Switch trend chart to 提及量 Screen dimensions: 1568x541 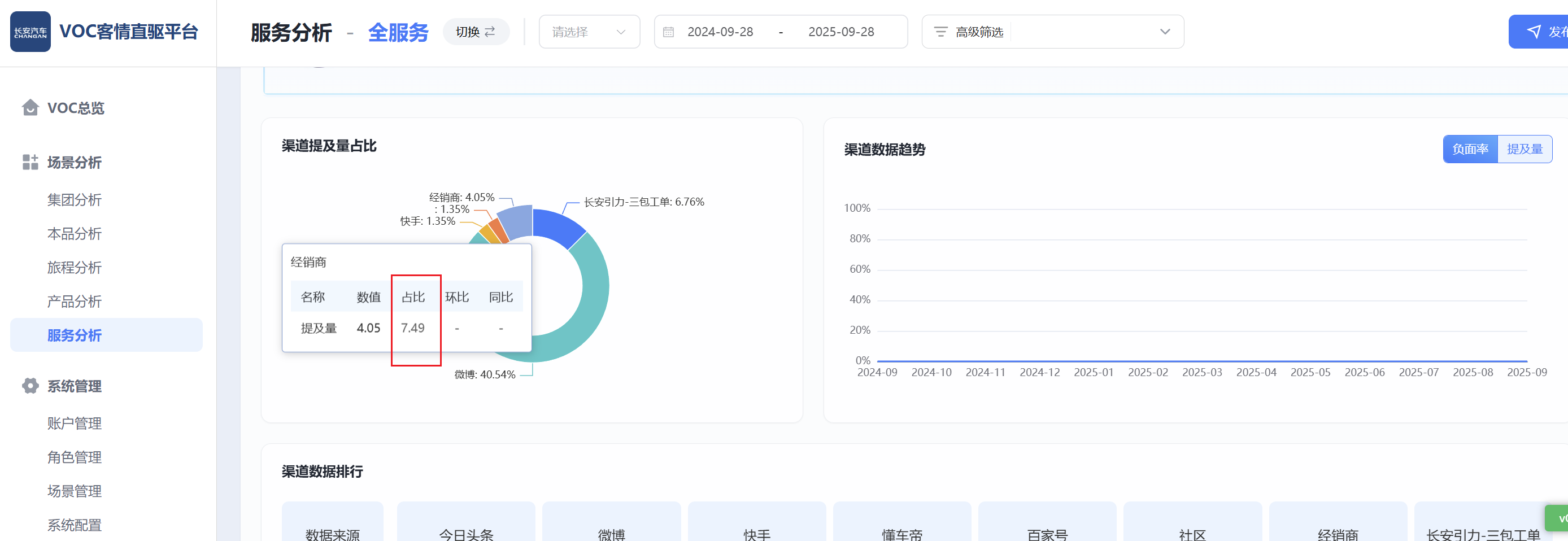(x=1524, y=149)
